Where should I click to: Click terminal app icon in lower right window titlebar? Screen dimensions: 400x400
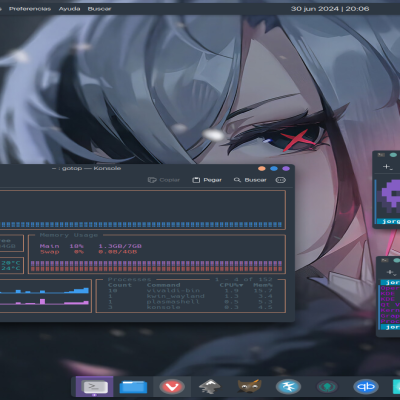pyautogui.click(x=385, y=260)
